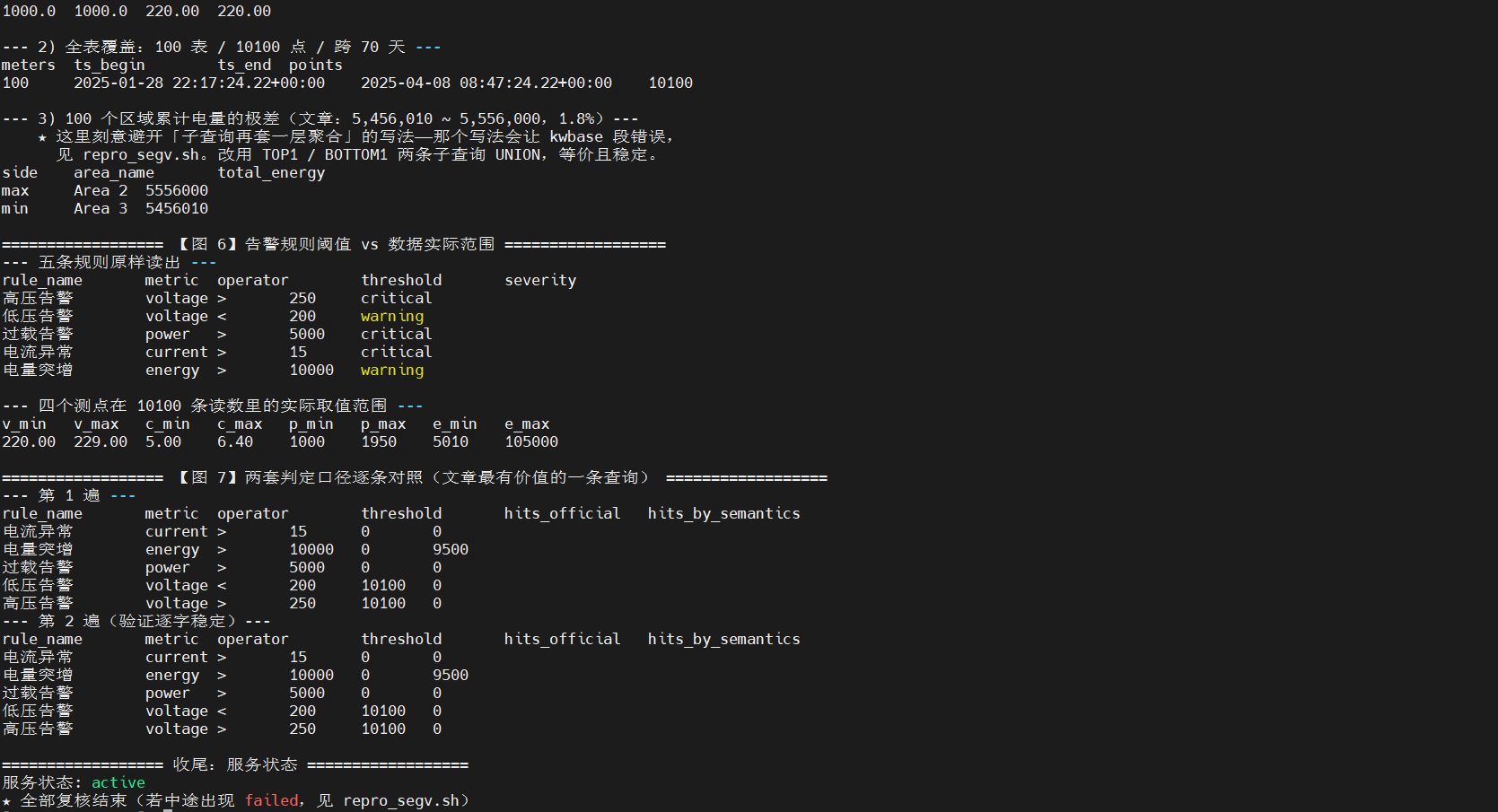Click the green 'active' service status text

pos(118,782)
